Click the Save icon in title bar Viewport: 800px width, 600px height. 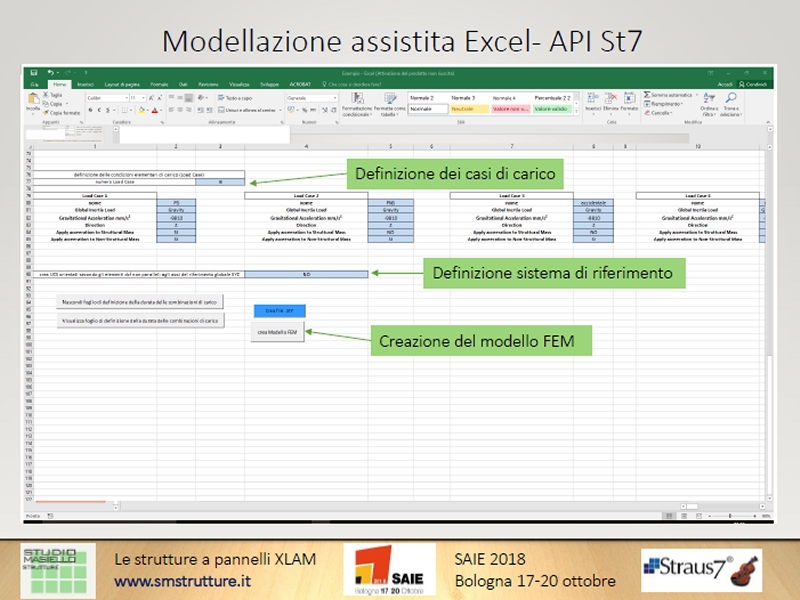pyautogui.click(x=33, y=73)
